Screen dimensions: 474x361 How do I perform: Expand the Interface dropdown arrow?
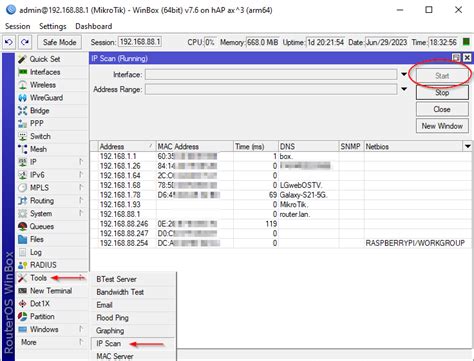[x=404, y=74]
